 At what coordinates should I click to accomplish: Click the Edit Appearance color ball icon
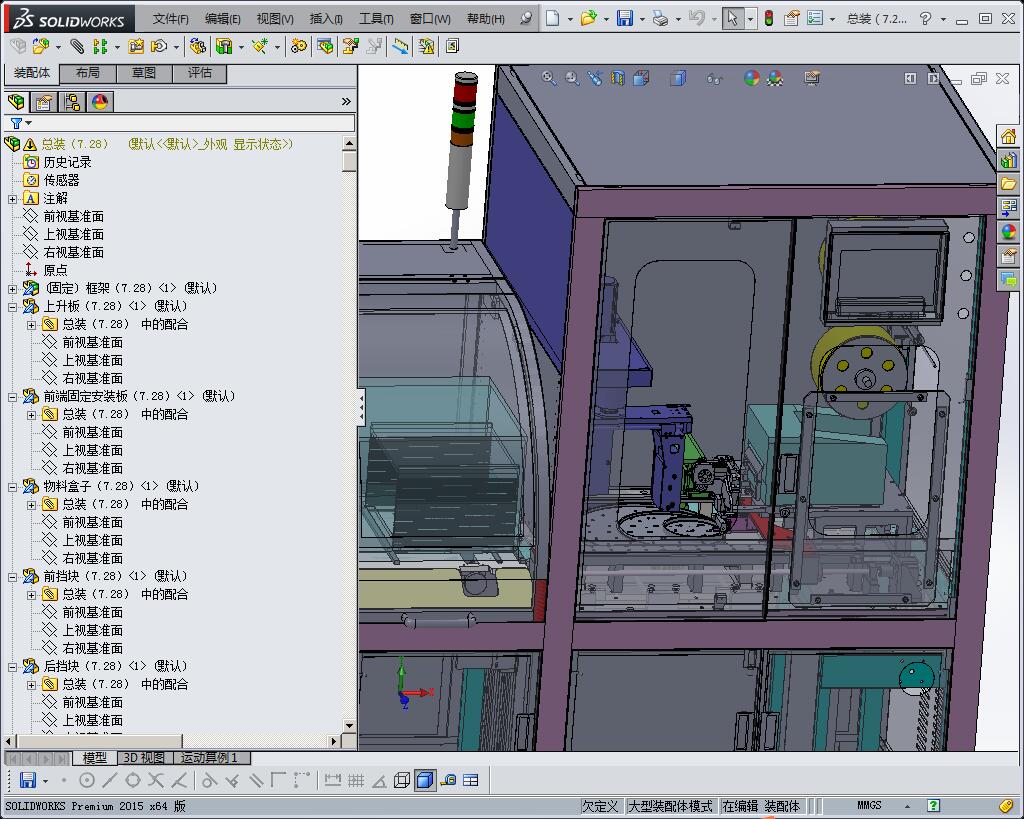[x=752, y=78]
